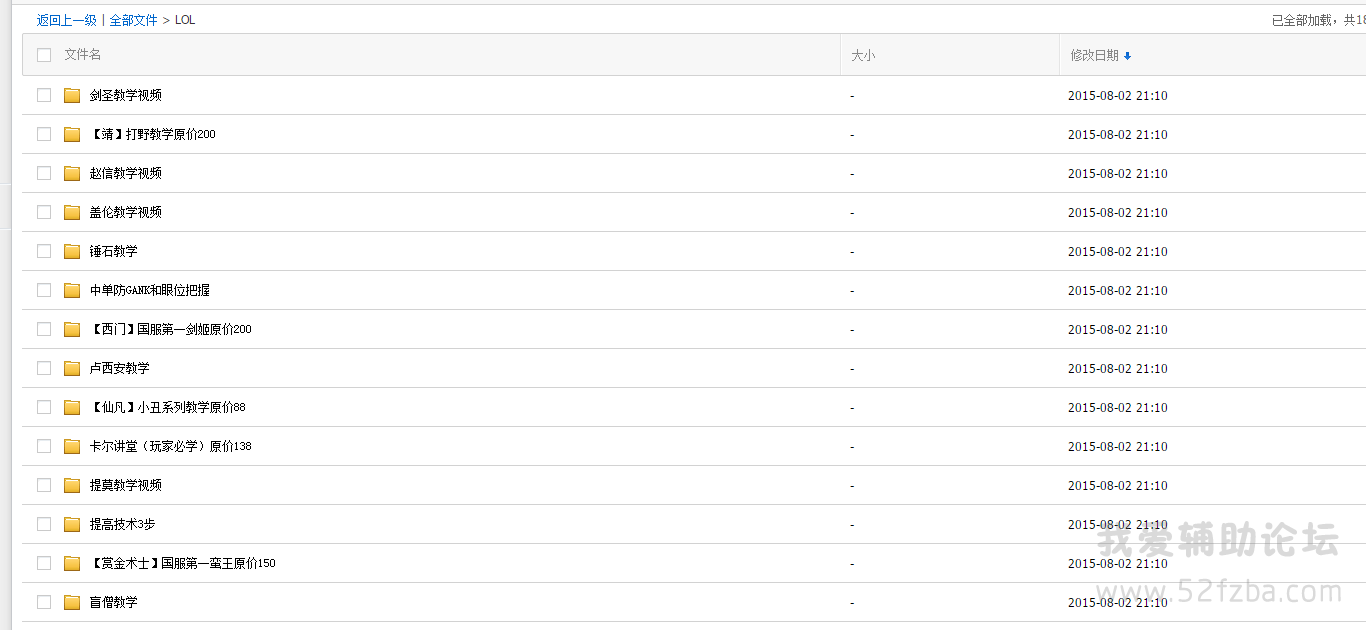This screenshot has width=1366, height=630.
Task: Click 返回上一级 link
Action: tap(66, 20)
